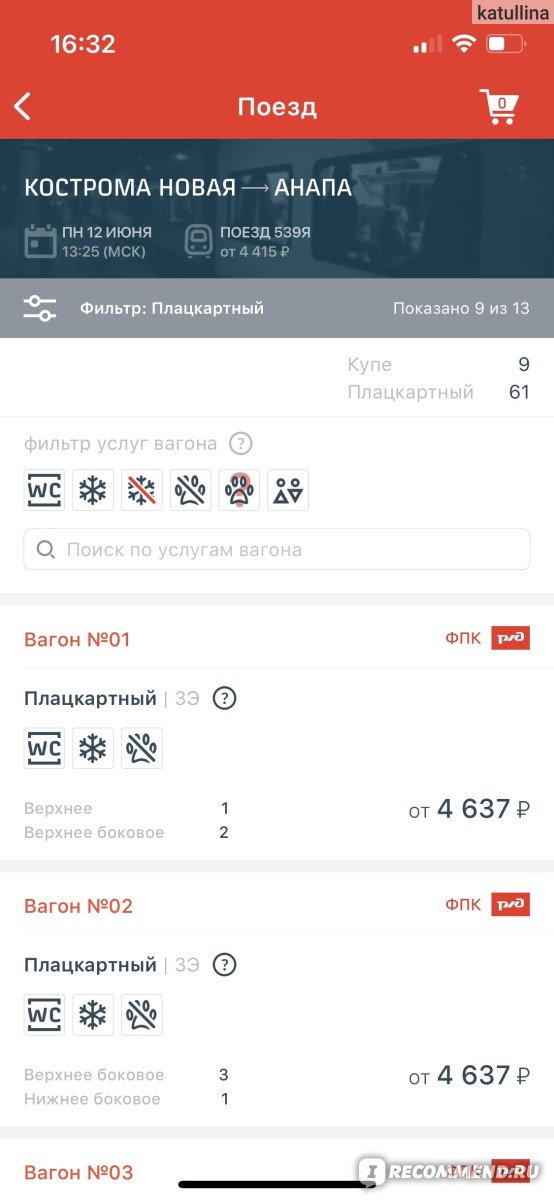This screenshot has height=1200, width=554.
Task: Tap the back arrow in header
Action: [23, 106]
